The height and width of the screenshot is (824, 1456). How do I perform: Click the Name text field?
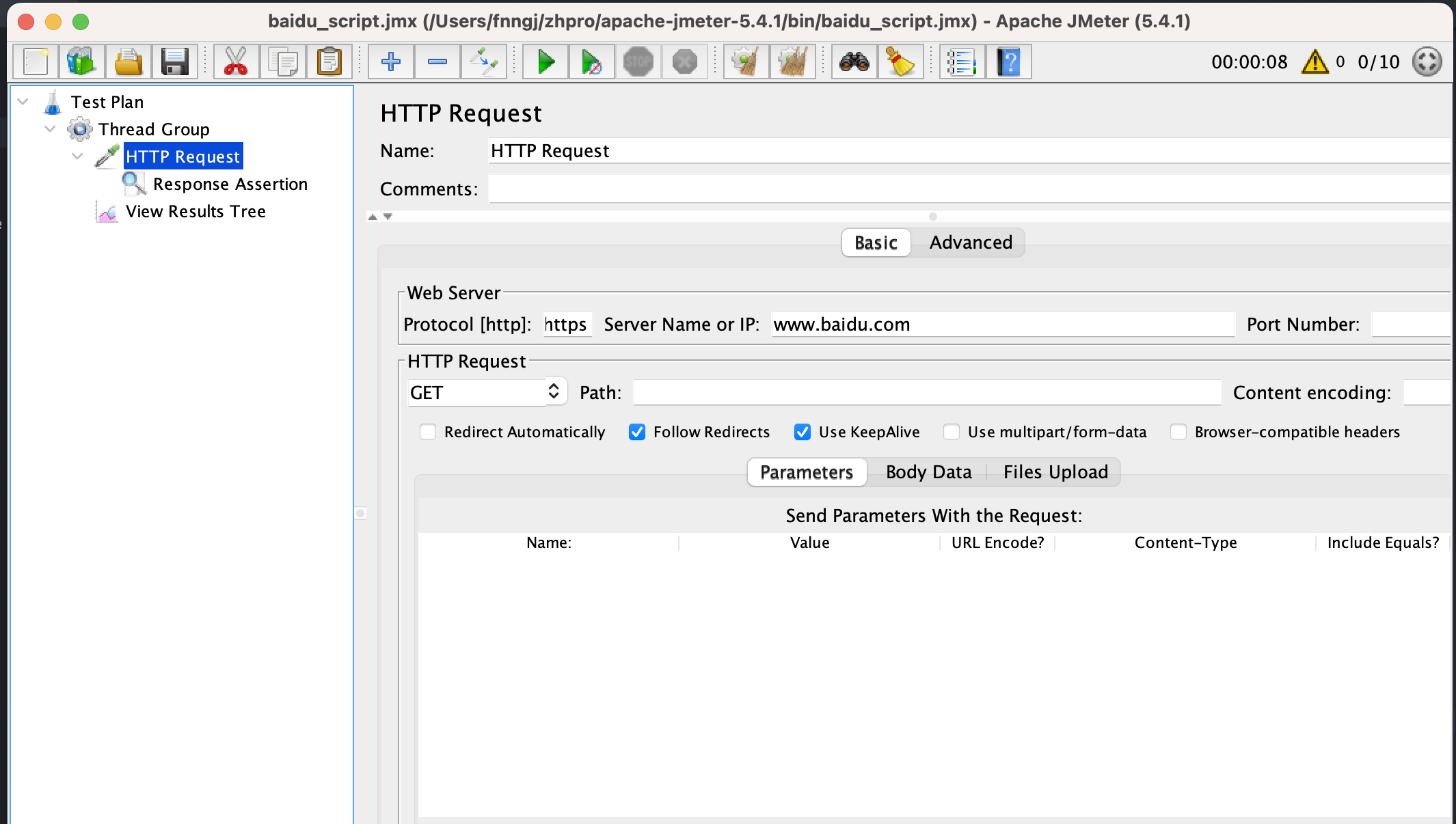click(969, 151)
